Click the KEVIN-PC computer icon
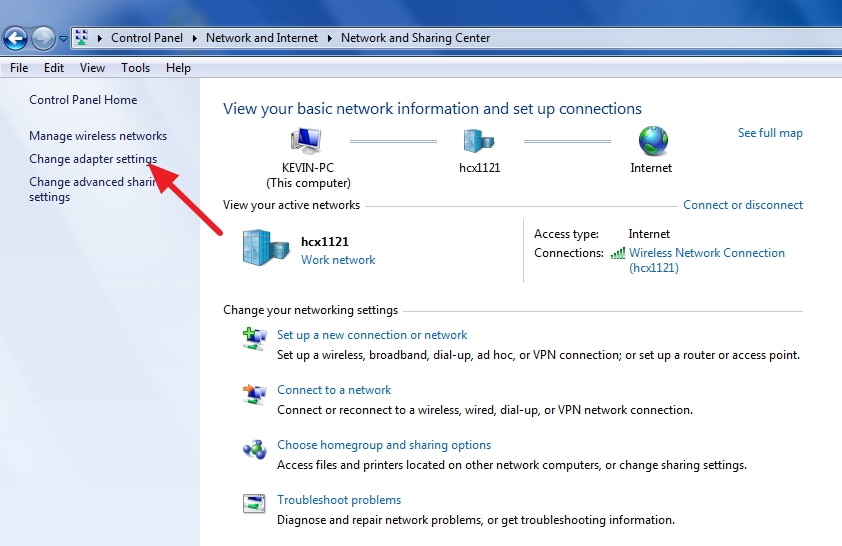The width and height of the screenshot is (842, 546). click(x=306, y=141)
